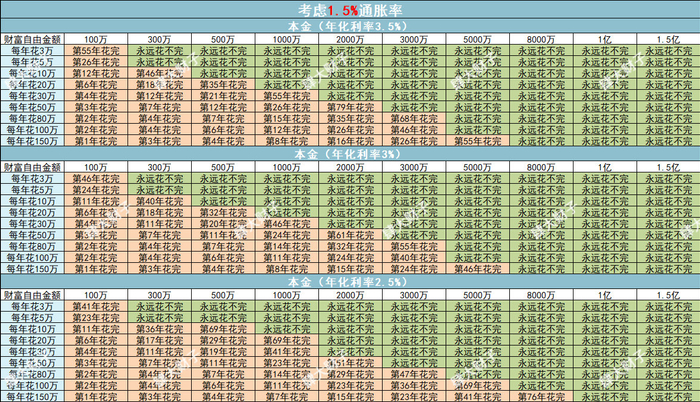Click 1.5亿 column header in 3.5% table
This screenshot has height=402, width=700.
click(668, 39)
